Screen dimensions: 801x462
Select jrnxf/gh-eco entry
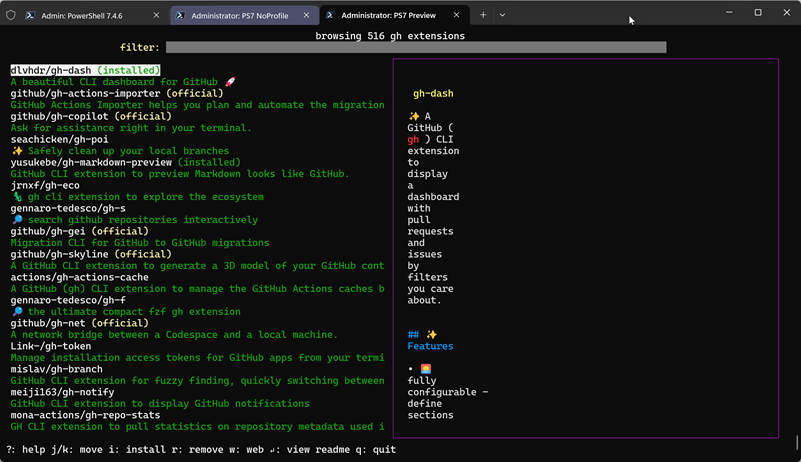coord(45,185)
